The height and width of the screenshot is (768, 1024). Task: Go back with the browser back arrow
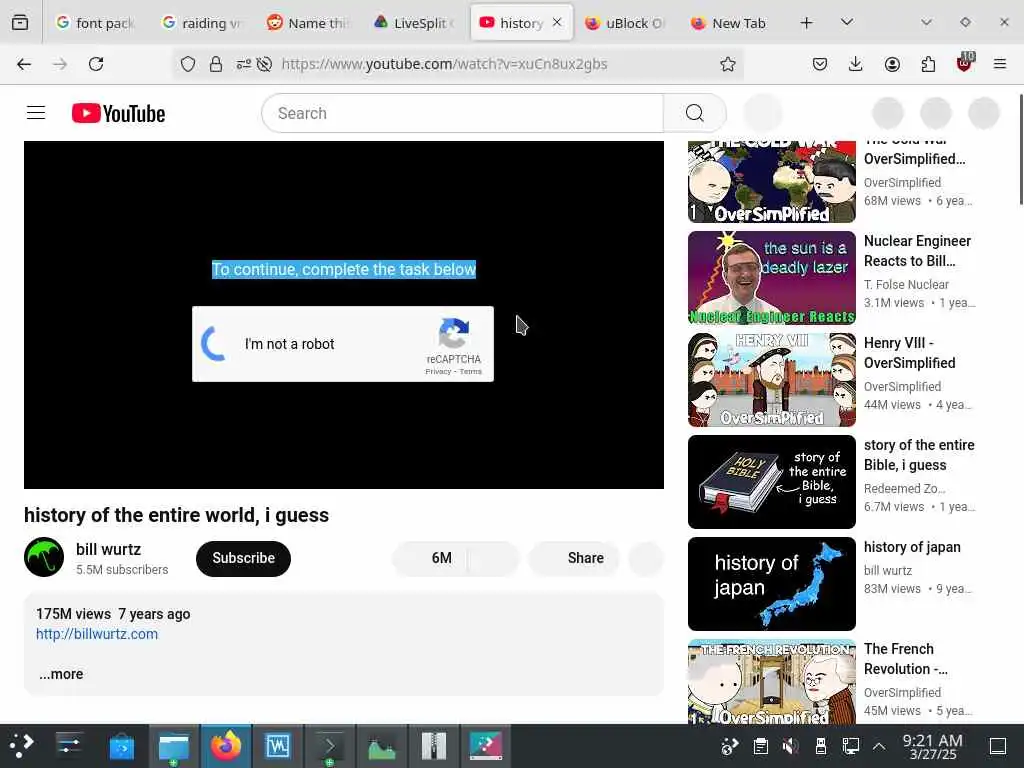(24, 64)
